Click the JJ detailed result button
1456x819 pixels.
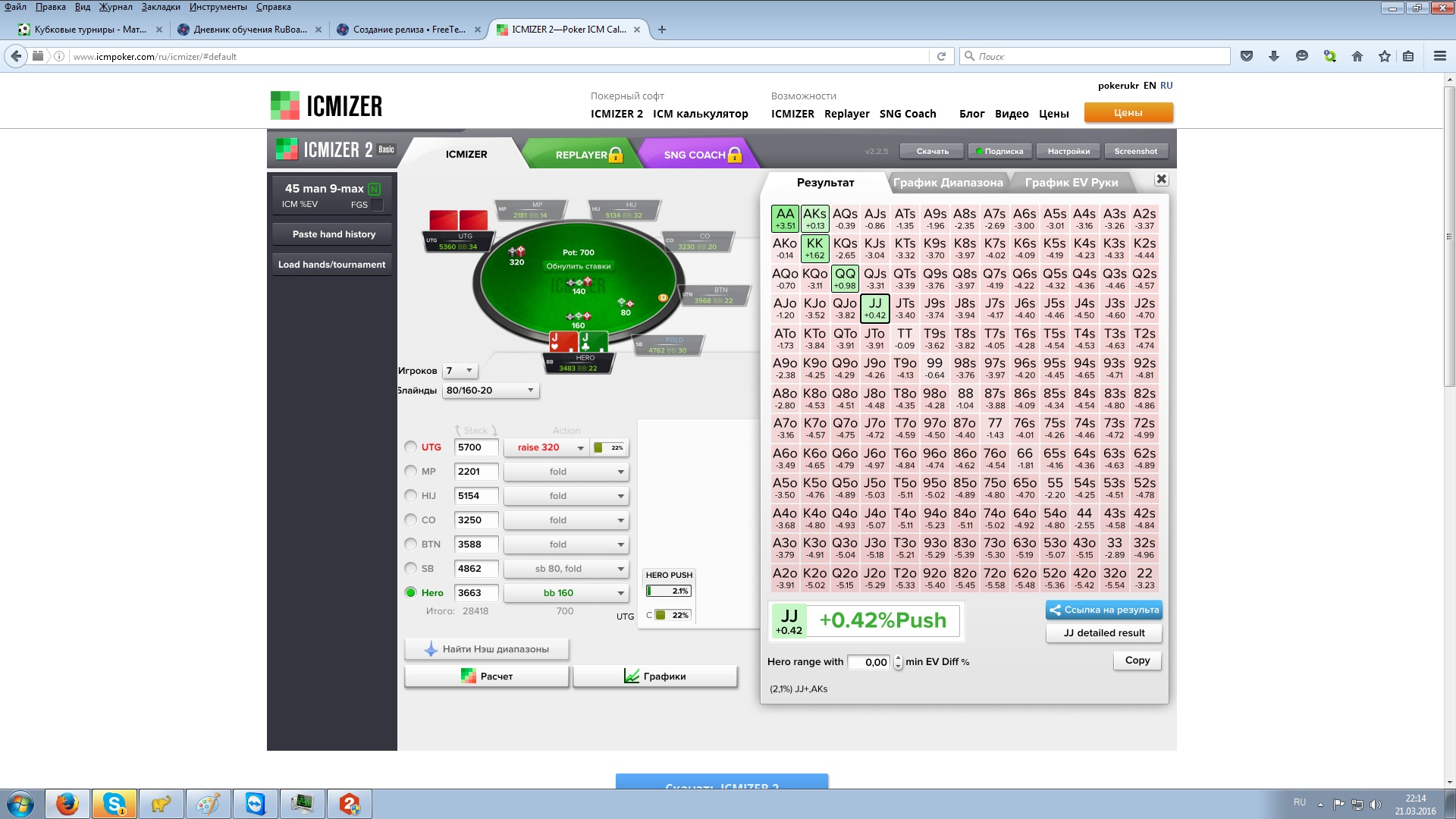coord(1103,633)
